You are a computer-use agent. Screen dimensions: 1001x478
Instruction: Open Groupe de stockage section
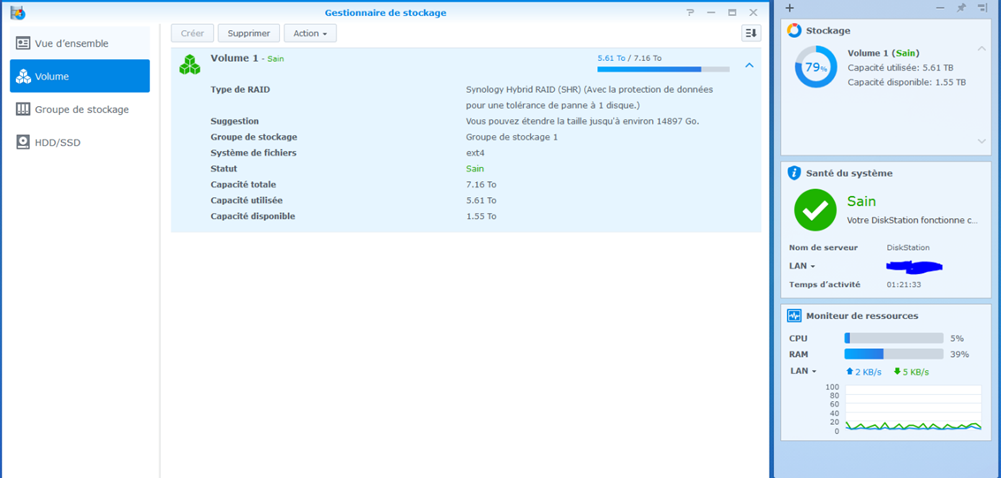pos(80,109)
